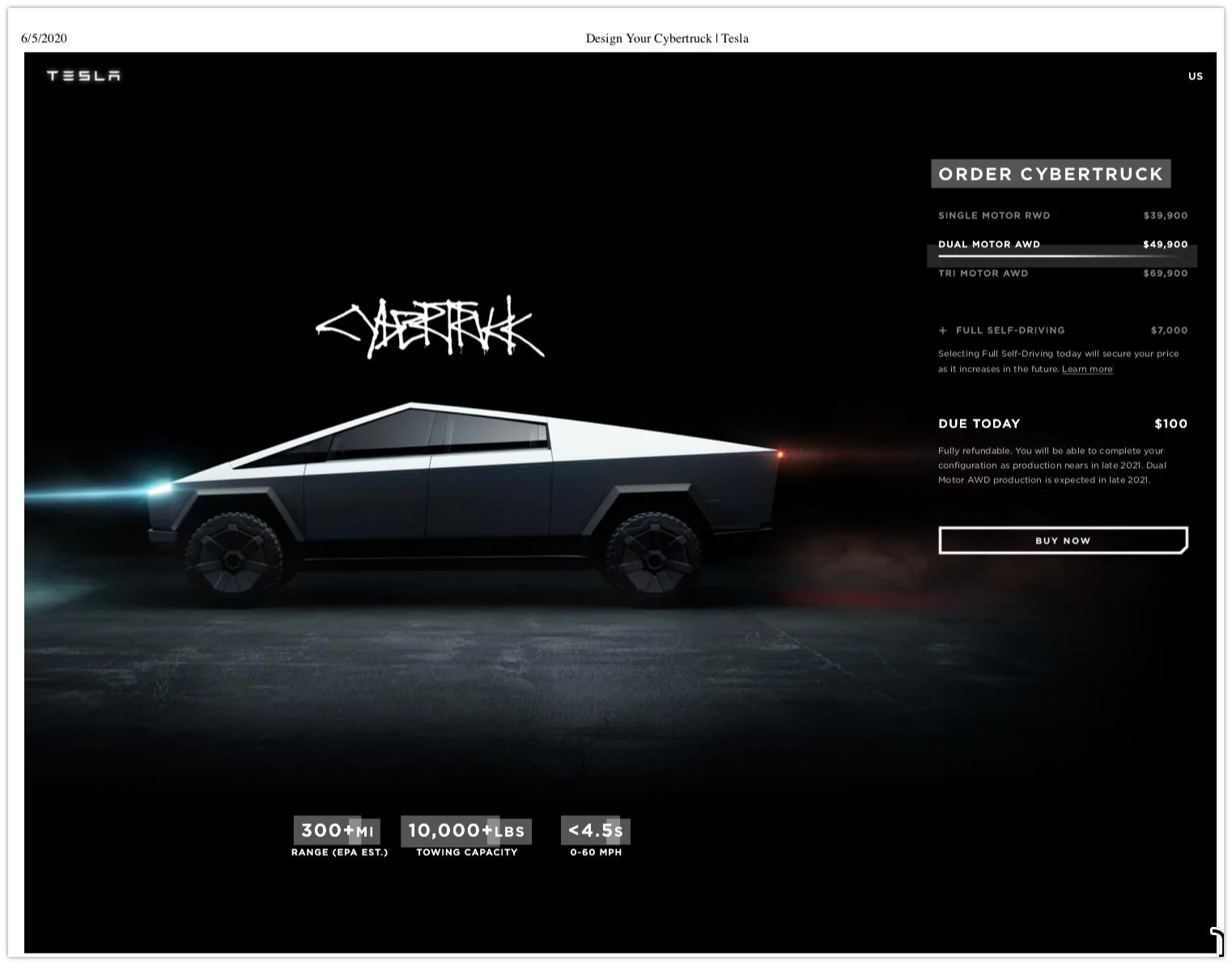This screenshot has height=965, width=1232.
Task: Add Full Self-Driving with plus icon
Action: (943, 330)
